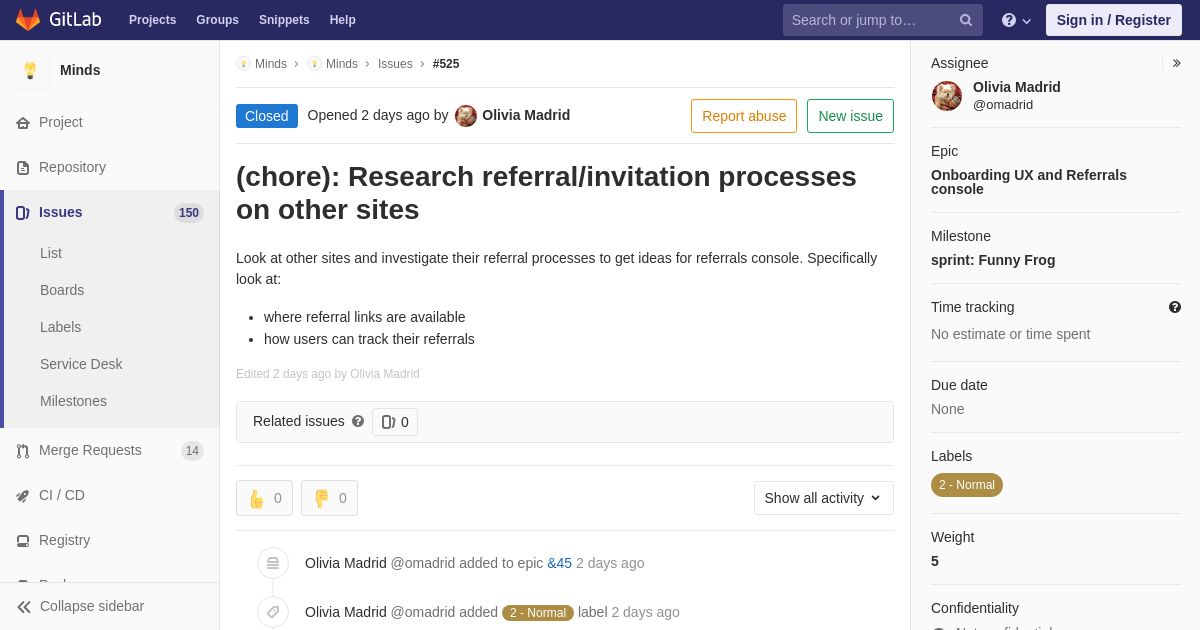Open the Show all activity dropdown

point(824,498)
